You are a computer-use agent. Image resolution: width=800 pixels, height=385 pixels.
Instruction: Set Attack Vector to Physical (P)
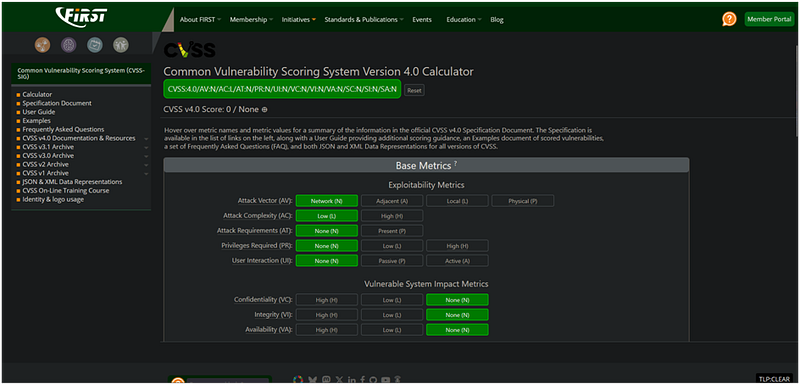pos(522,201)
